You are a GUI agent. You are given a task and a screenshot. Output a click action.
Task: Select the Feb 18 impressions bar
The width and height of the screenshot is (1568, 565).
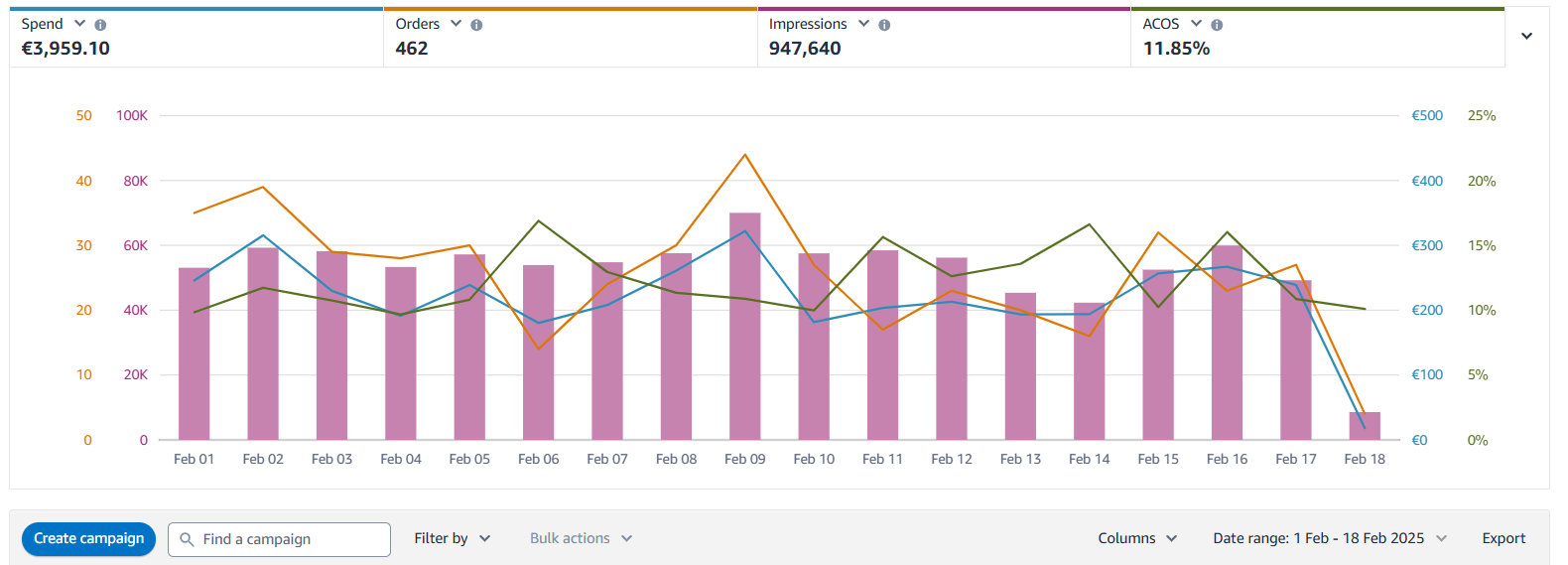coord(1365,426)
